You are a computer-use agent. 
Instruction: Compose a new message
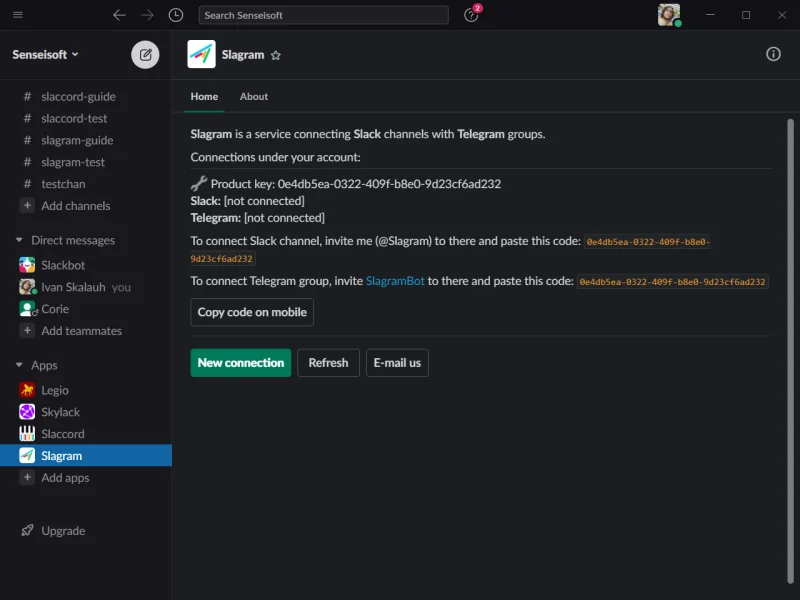145,55
